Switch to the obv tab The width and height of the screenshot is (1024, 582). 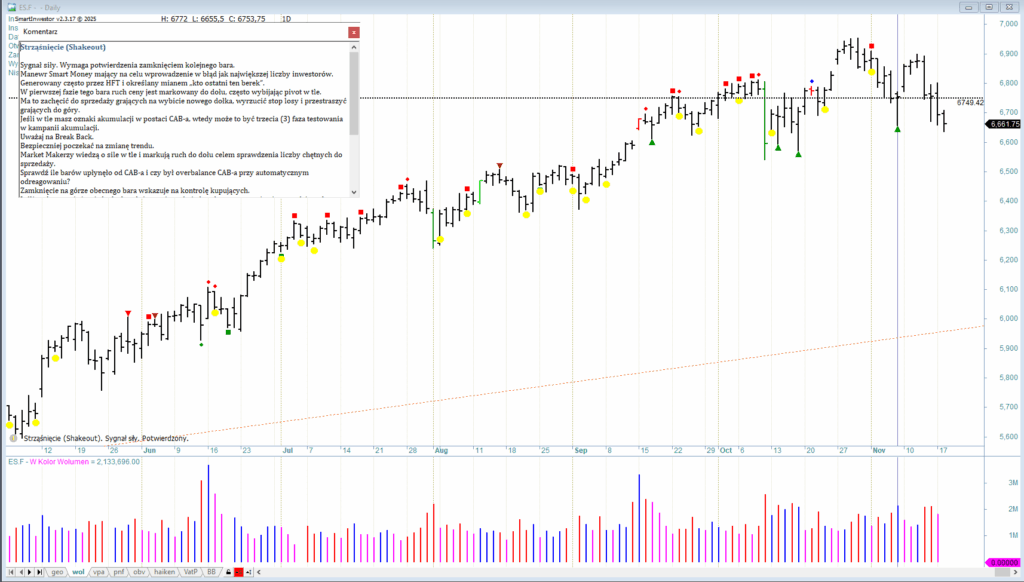(139, 572)
